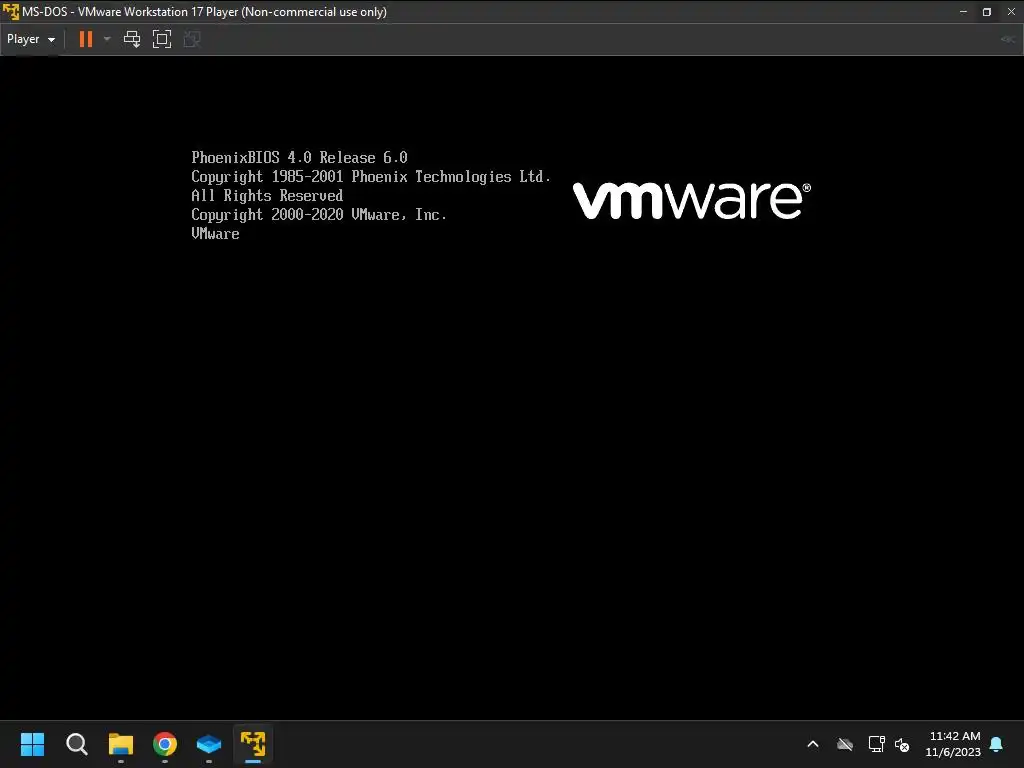Open Google Chrome from the taskbar
The image size is (1024, 768).
coord(165,744)
